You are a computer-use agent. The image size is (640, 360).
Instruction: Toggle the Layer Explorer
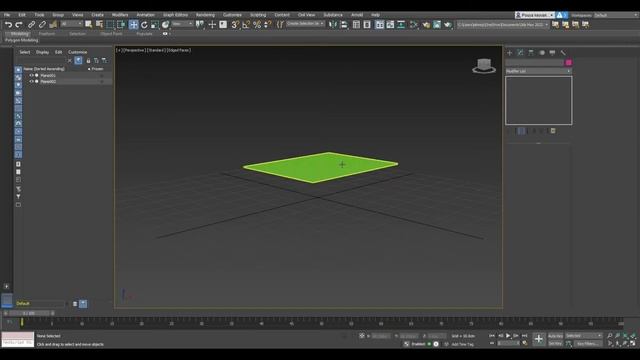pos(367,24)
